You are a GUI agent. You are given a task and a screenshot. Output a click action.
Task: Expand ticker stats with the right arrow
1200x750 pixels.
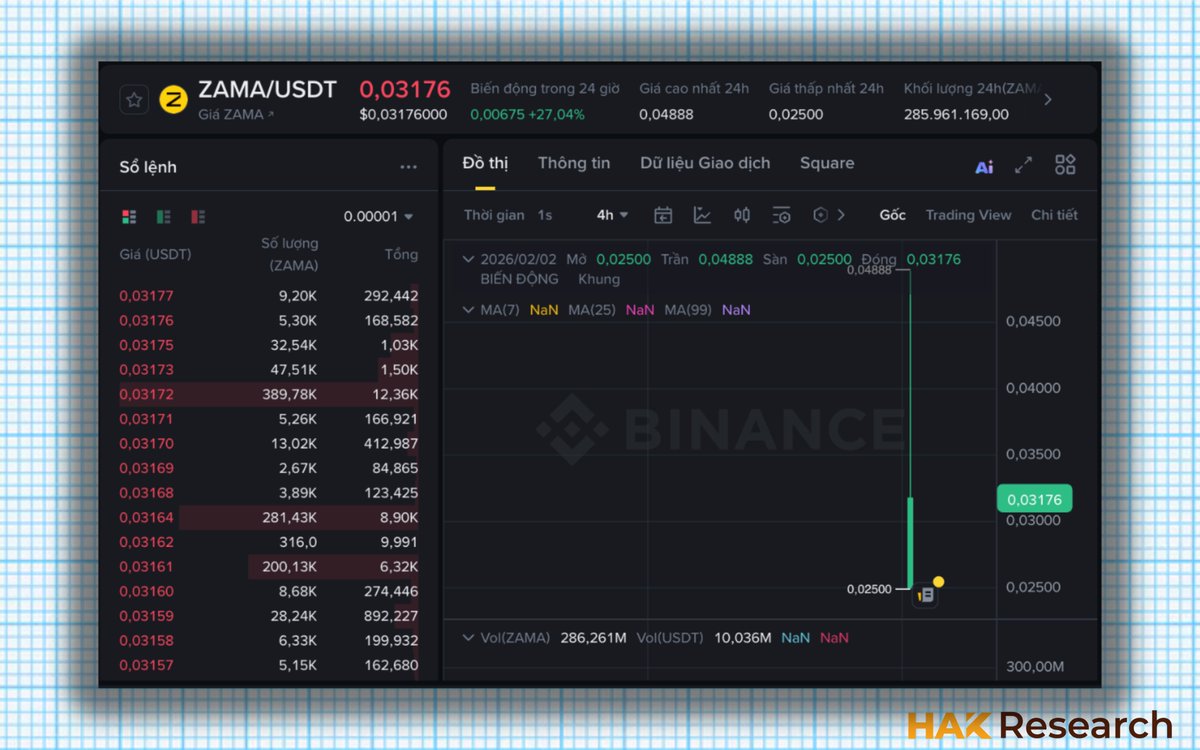click(1047, 100)
